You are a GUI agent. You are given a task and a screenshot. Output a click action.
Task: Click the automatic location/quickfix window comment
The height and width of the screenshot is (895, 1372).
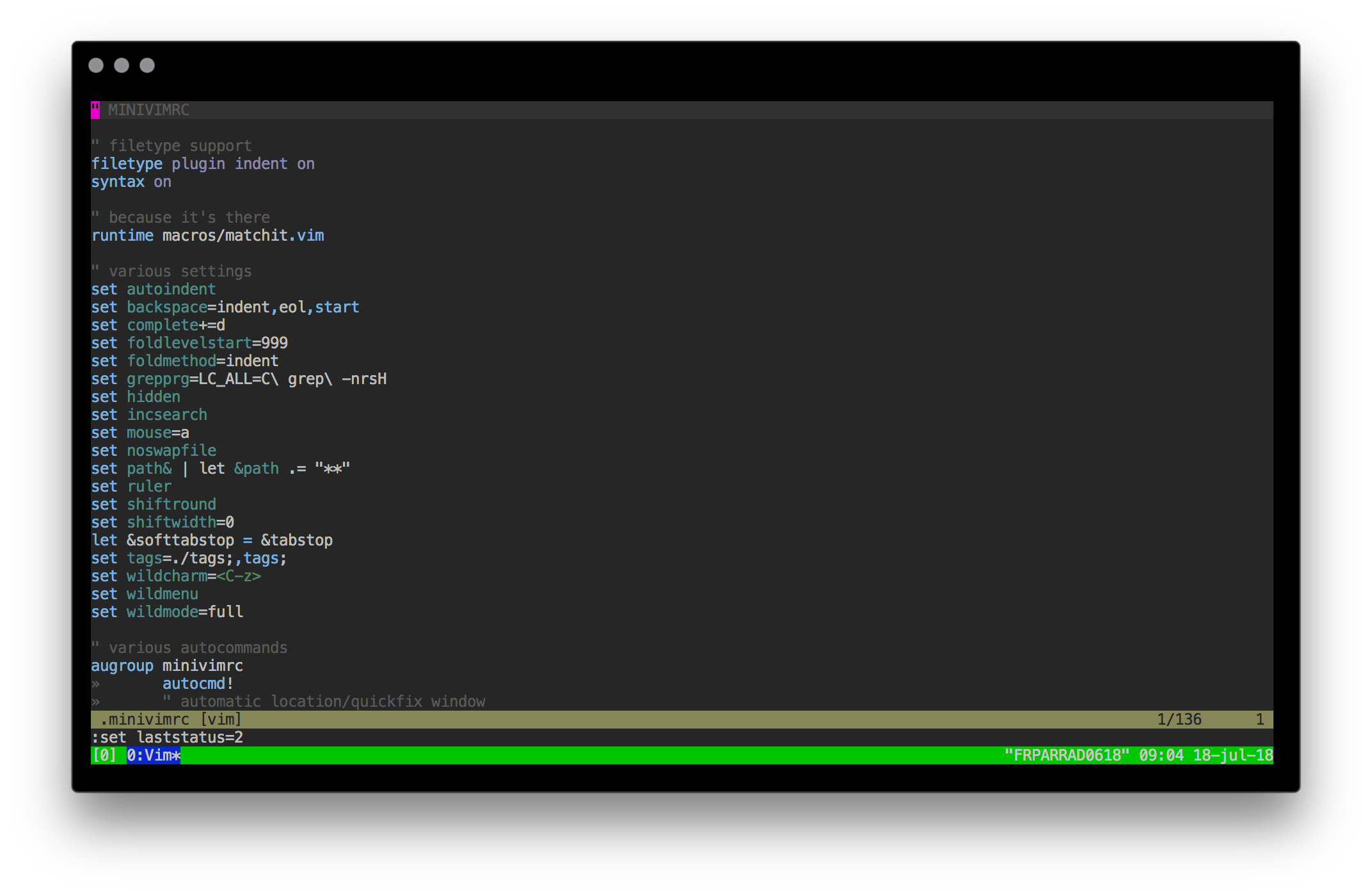click(x=324, y=702)
